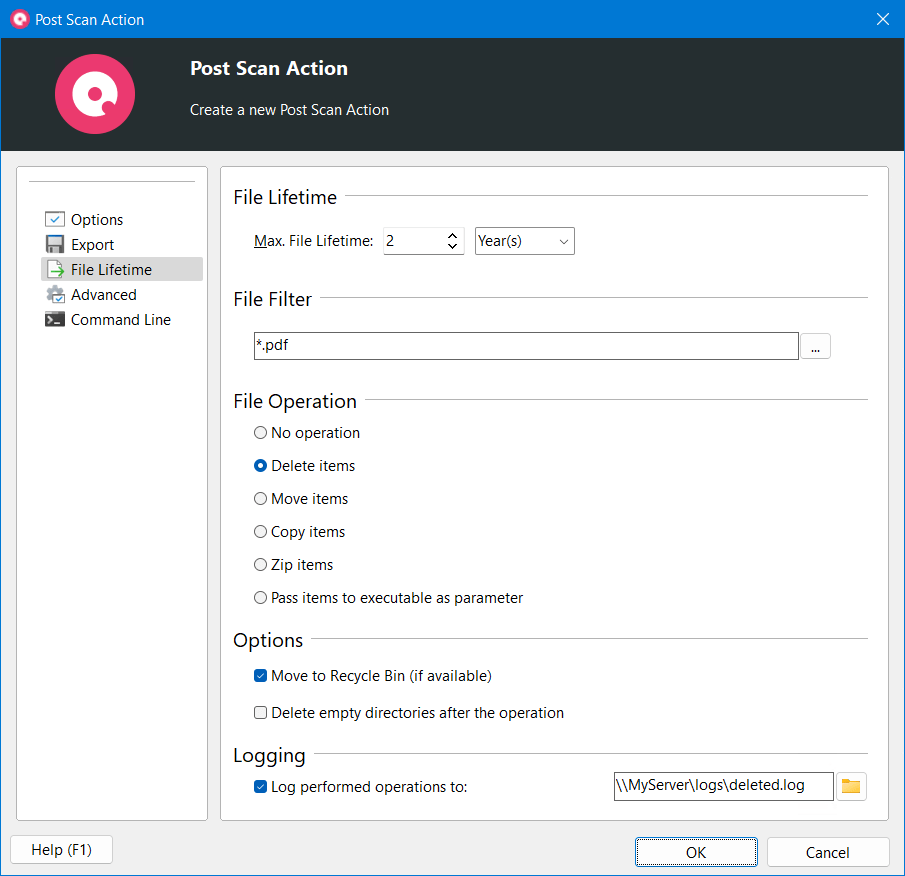Screen dimensions: 905x876
Task: Switch to the Advanced settings page
Action: coord(103,294)
